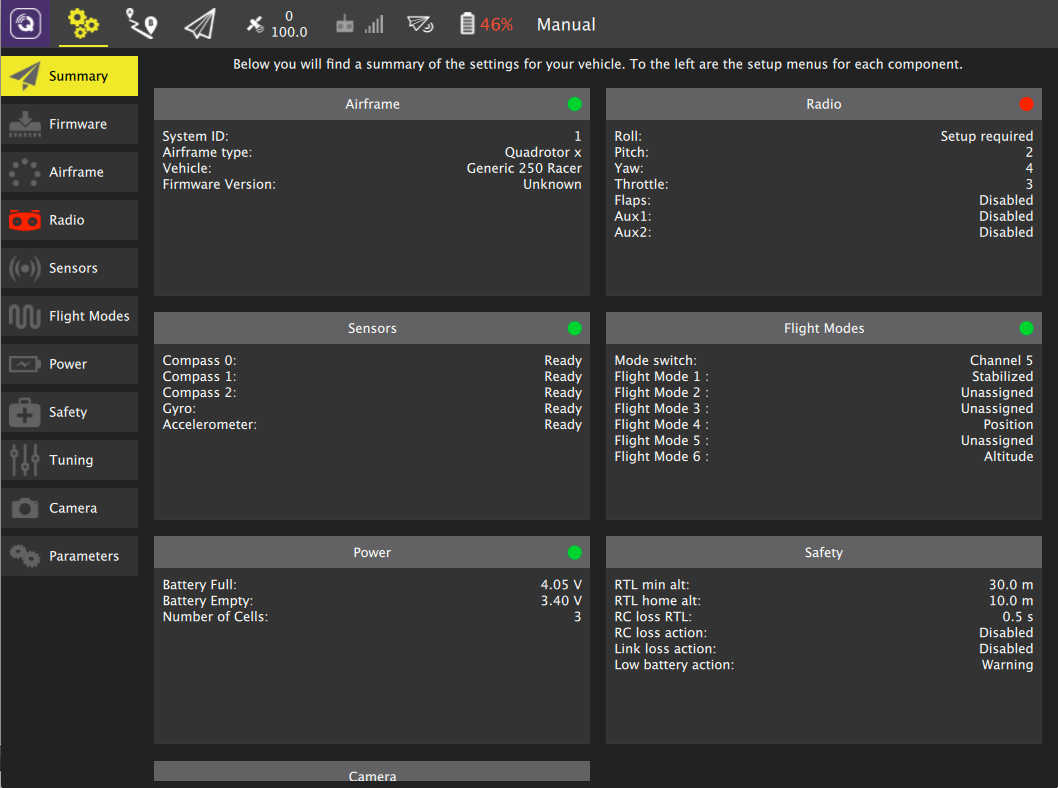Open the Manual flight mode selector
Viewport: 1058px width, 788px height.
pos(566,23)
